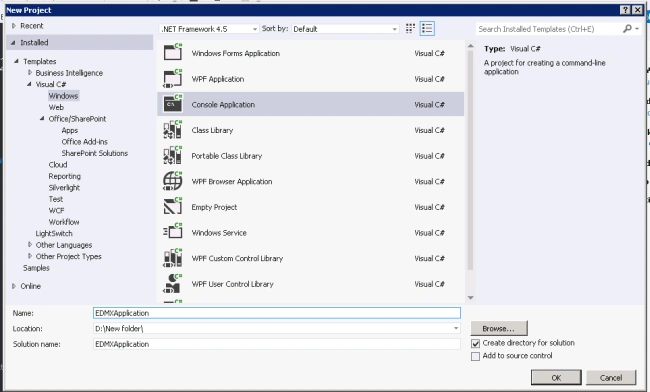Select the Cloud category
The height and width of the screenshot is (392, 650).
58,165
